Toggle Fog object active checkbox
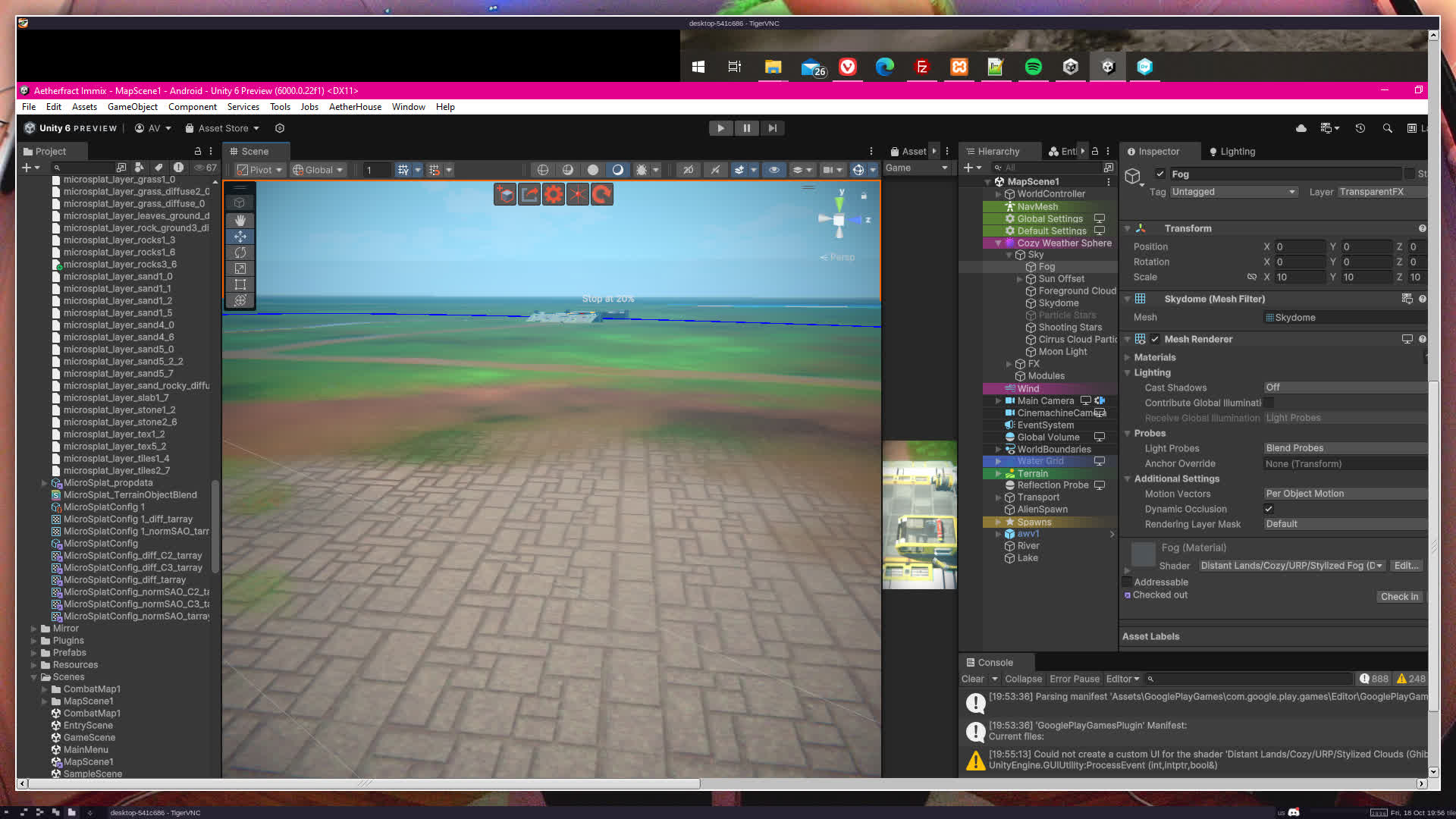This screenshot has height=819, width=1456. tap(1159, 174)
